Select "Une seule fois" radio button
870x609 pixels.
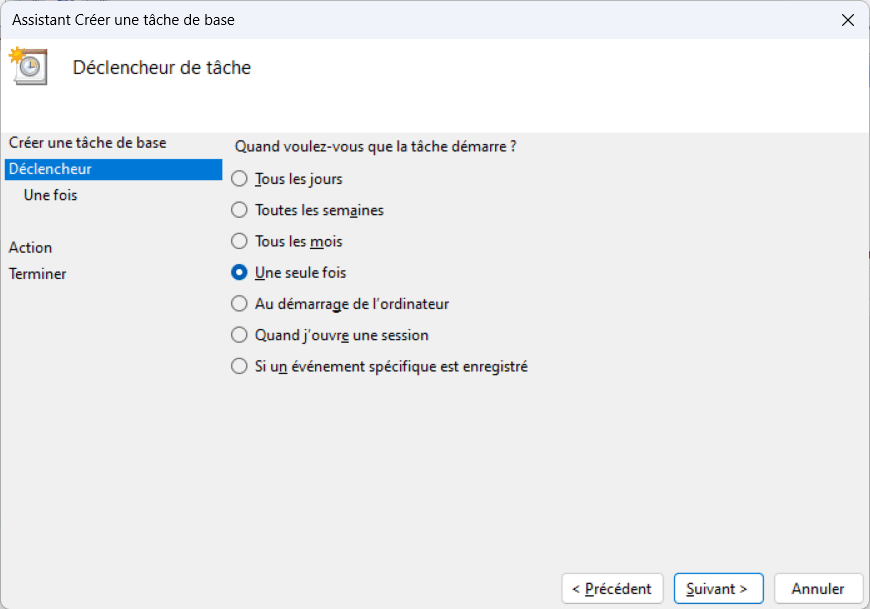[239, 272]
